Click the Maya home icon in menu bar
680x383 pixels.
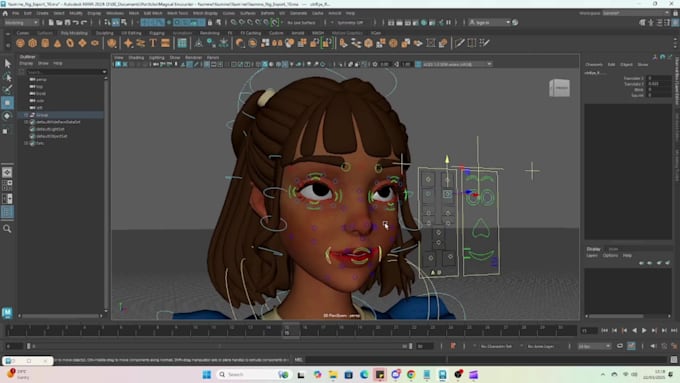point(5,13)
